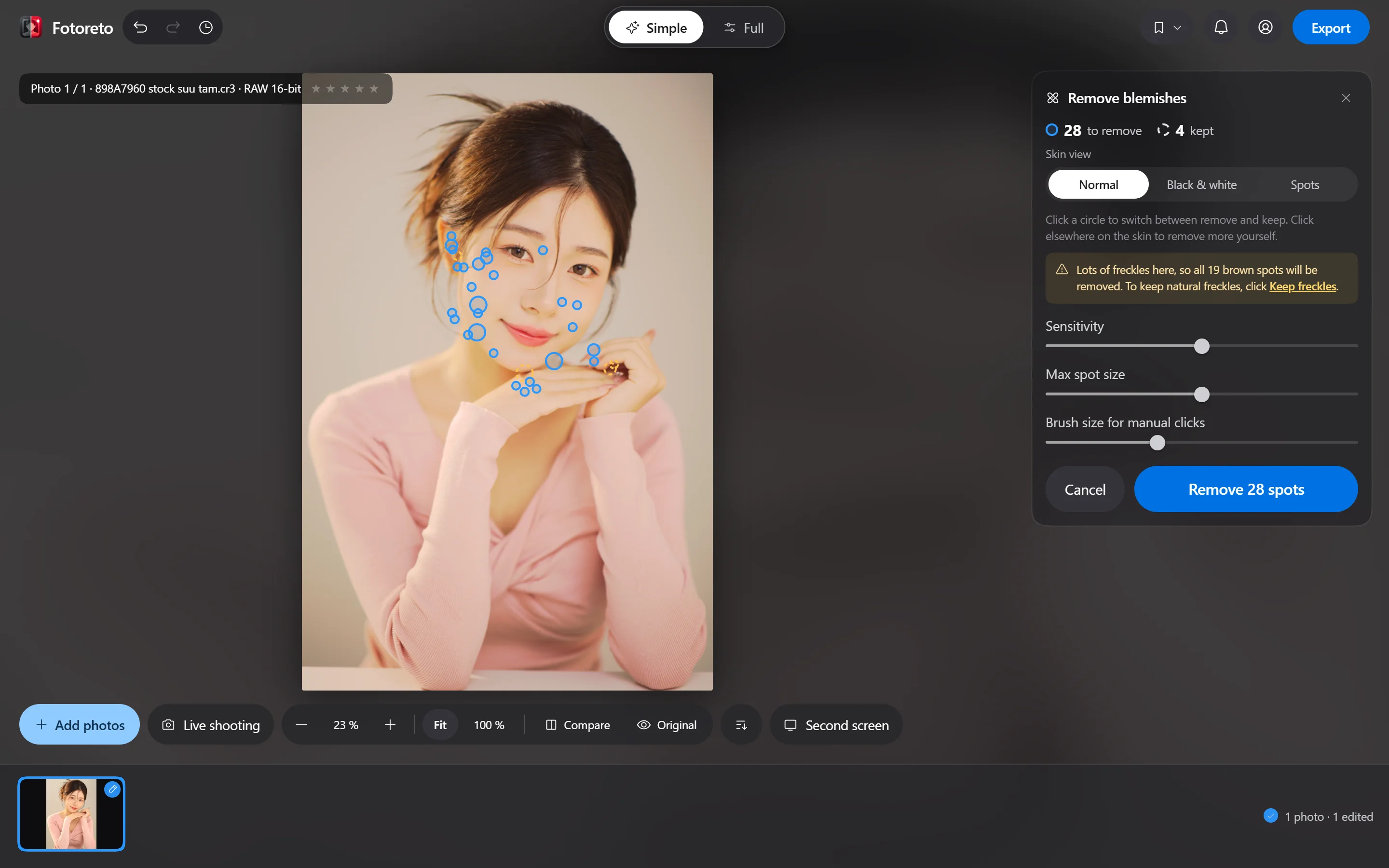The image size is (1389, 868).
Task: Click Remove 28 spots button
Action: (x=1245, y=489)
